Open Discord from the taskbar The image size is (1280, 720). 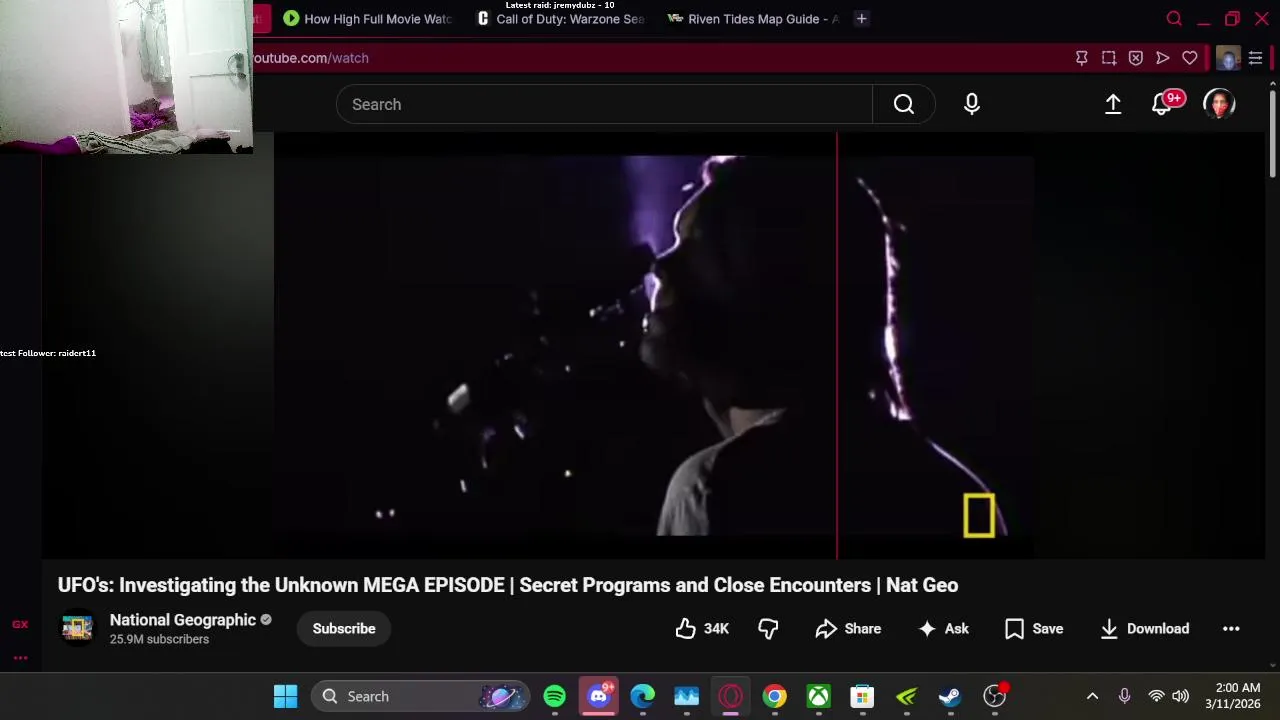click(x=599, y=696)
